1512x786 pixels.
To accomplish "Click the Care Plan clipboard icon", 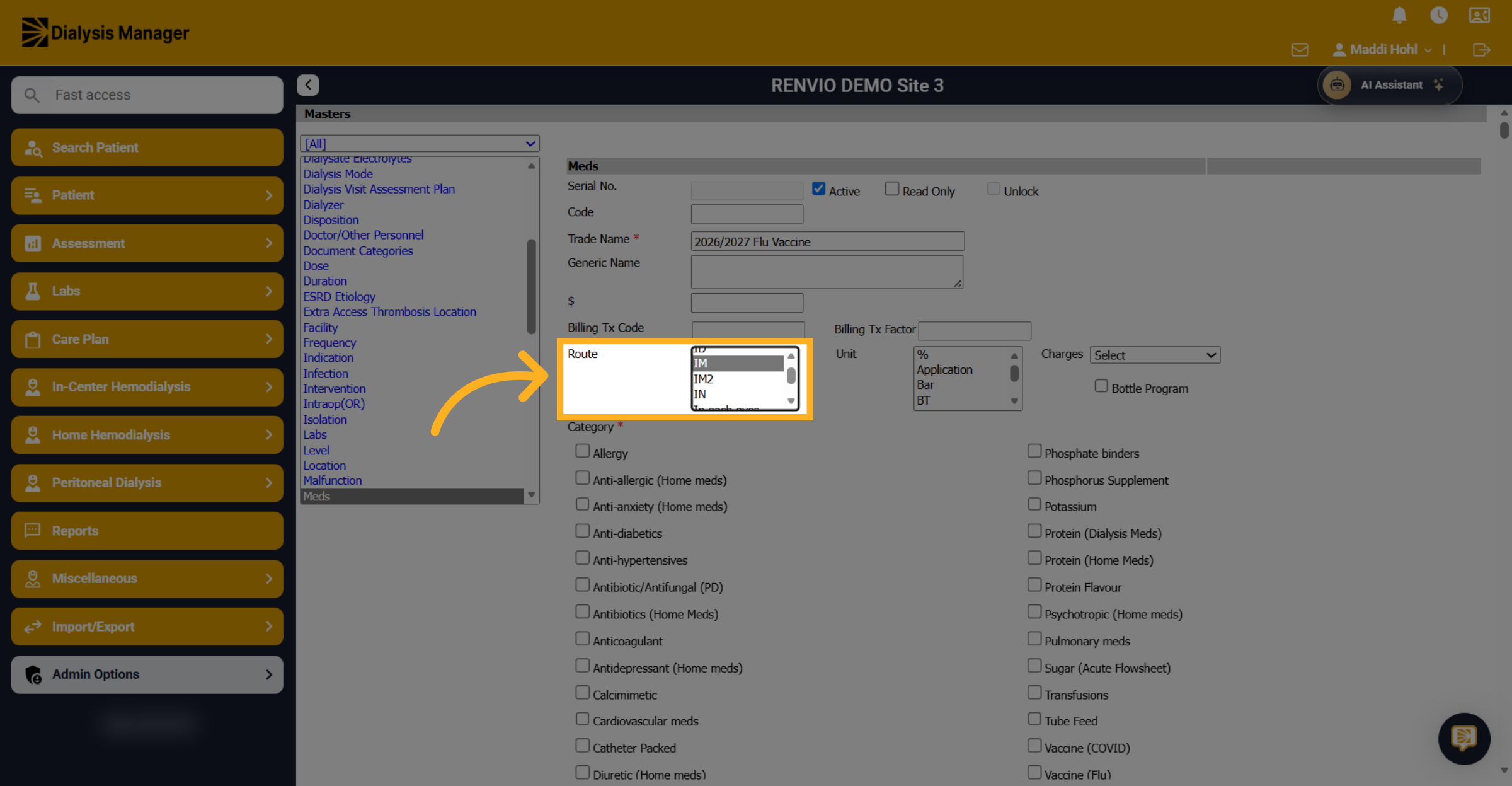I will 33,339.
